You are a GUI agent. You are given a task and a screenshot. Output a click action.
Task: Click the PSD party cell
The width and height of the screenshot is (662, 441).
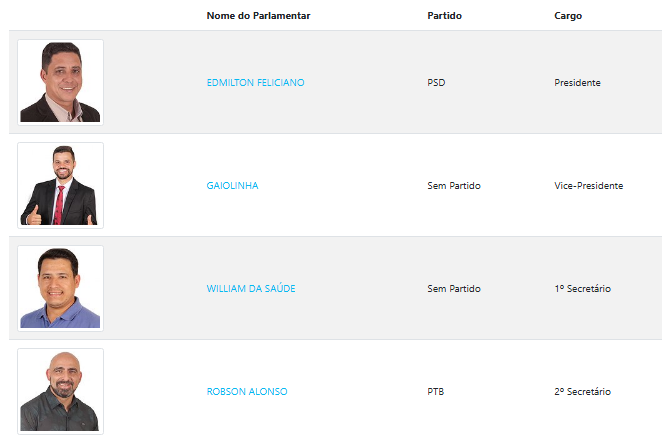436,83
